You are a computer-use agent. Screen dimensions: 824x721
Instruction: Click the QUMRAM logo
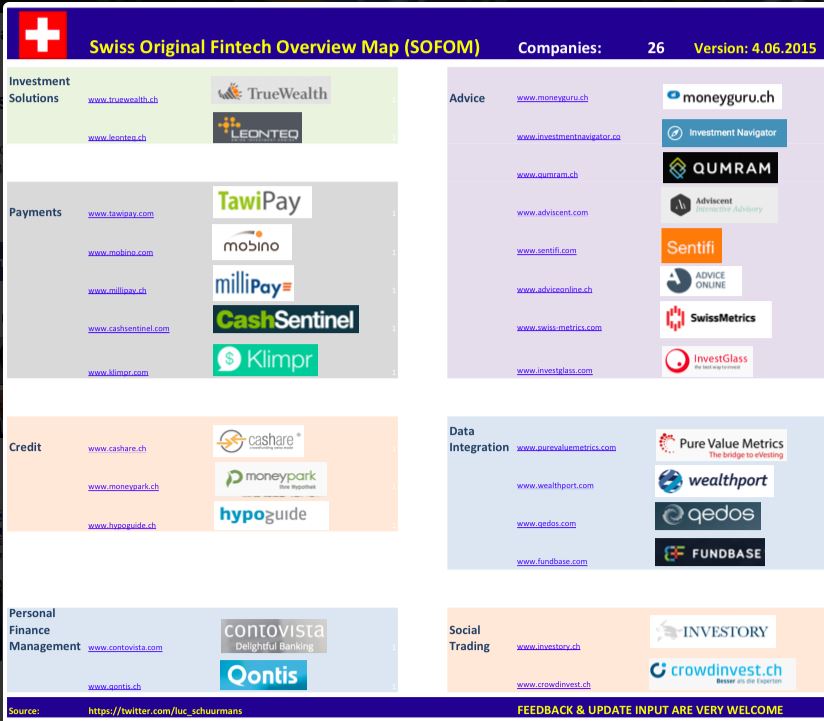(720, 168)
